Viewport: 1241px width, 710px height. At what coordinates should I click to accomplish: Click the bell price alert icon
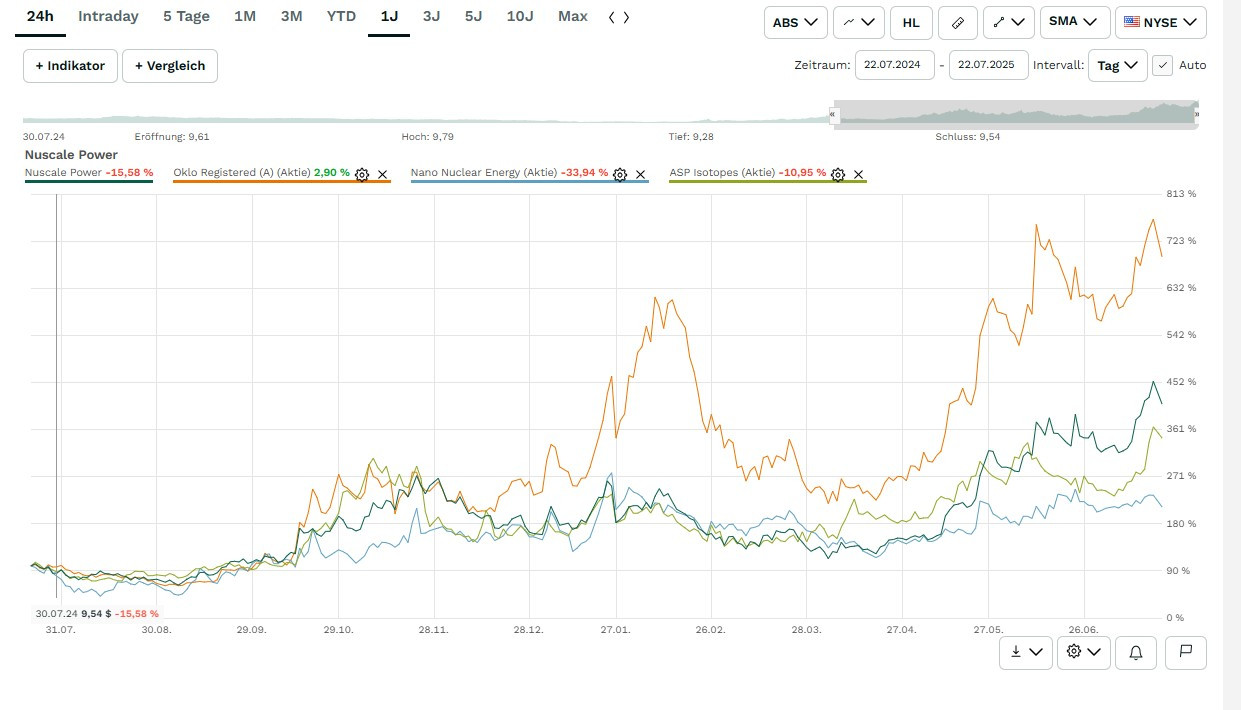[1136, 652]
